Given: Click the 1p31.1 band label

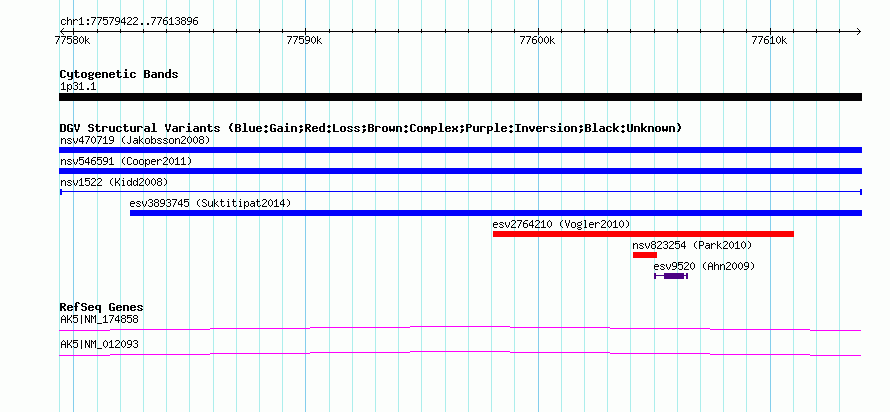Looking at the screenshot, I should coord(78,86).
